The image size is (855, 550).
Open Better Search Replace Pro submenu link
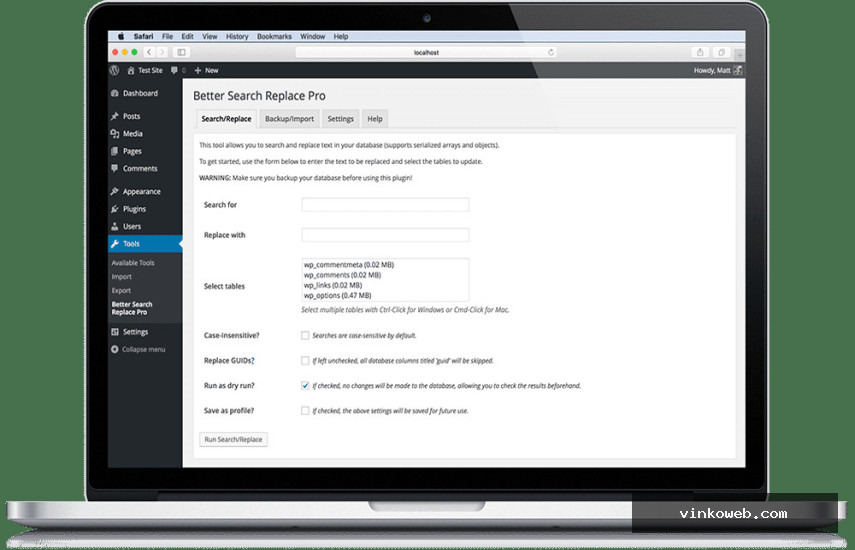click(x=132, y=309)
